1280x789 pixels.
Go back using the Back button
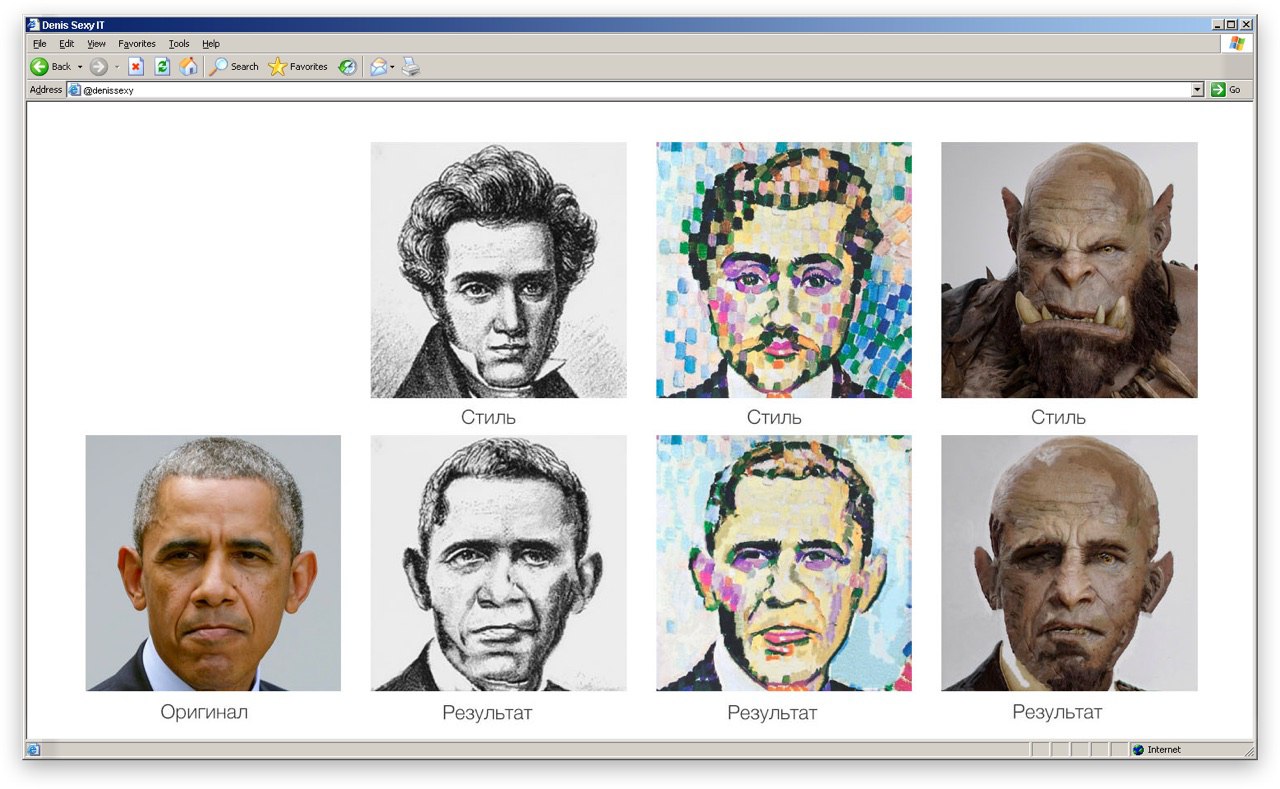pyautogui.click(x=50, y=67)
